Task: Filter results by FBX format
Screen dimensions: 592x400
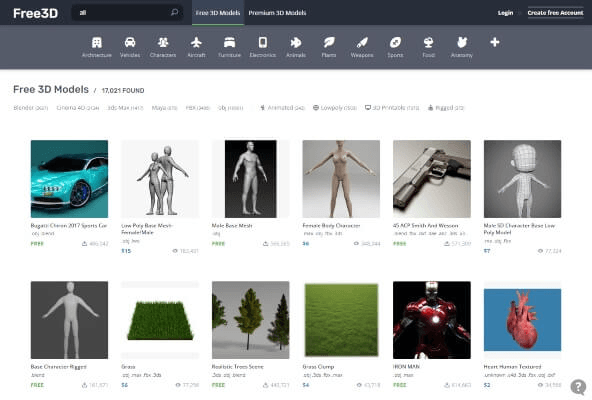Action: pos(197,108)
